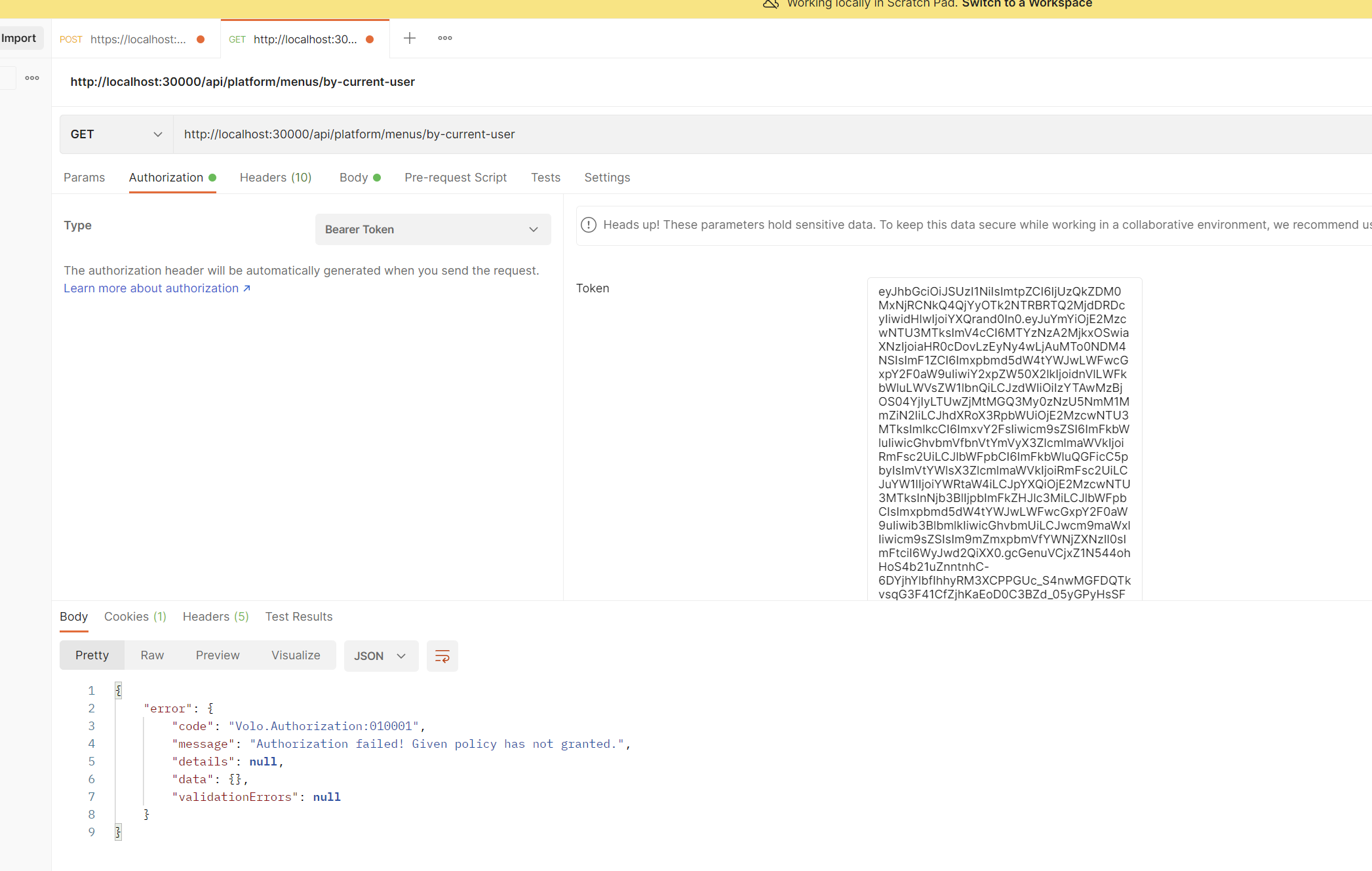Select the Preview response view

(218, 655)
